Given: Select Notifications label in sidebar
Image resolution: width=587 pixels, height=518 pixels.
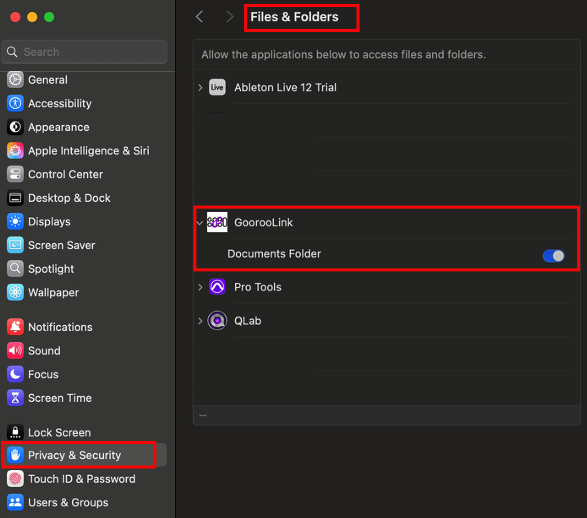Looking at the screenshot, I should tap(60, 327).
